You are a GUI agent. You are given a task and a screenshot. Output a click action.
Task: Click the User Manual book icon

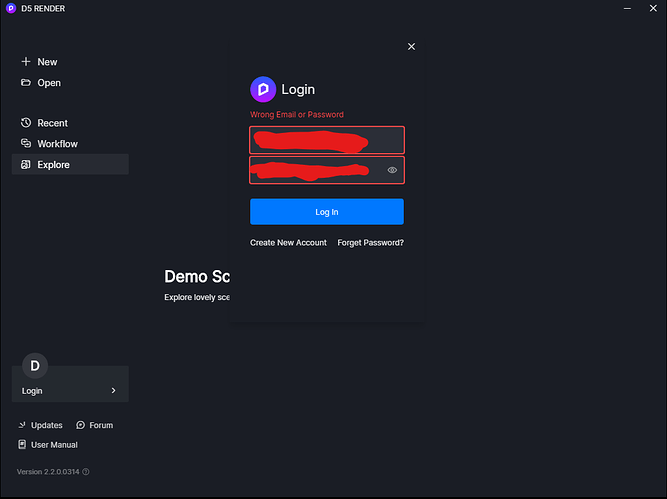(x=22, y=445)
